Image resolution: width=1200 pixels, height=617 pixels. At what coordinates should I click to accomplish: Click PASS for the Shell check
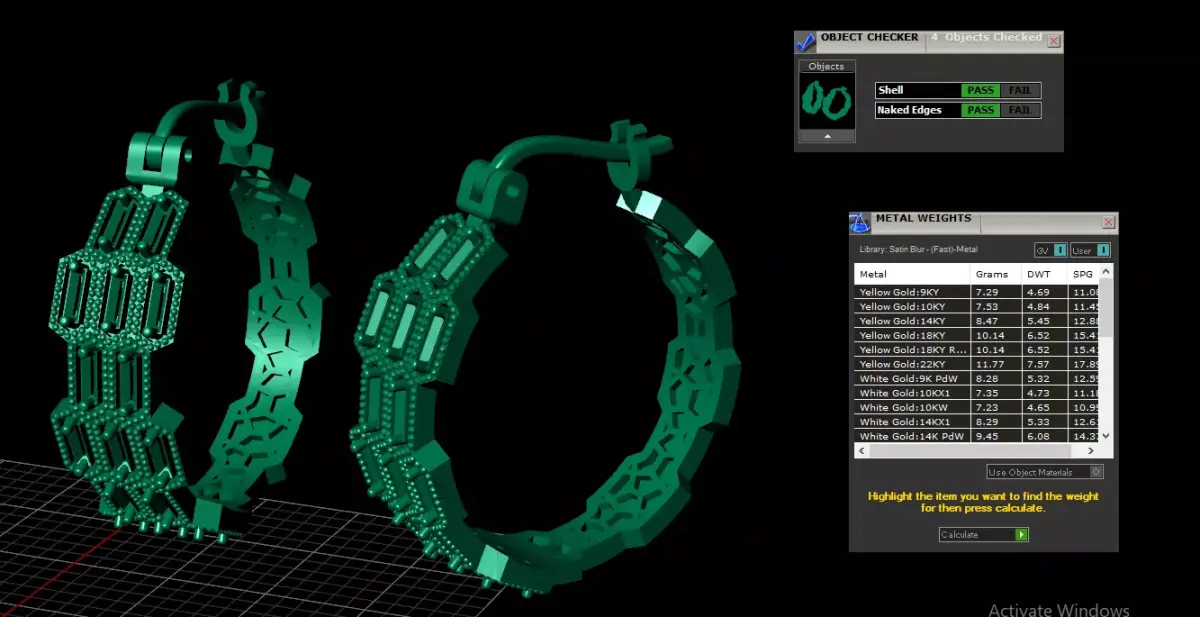pyautogui.click(x=980, y=90)
